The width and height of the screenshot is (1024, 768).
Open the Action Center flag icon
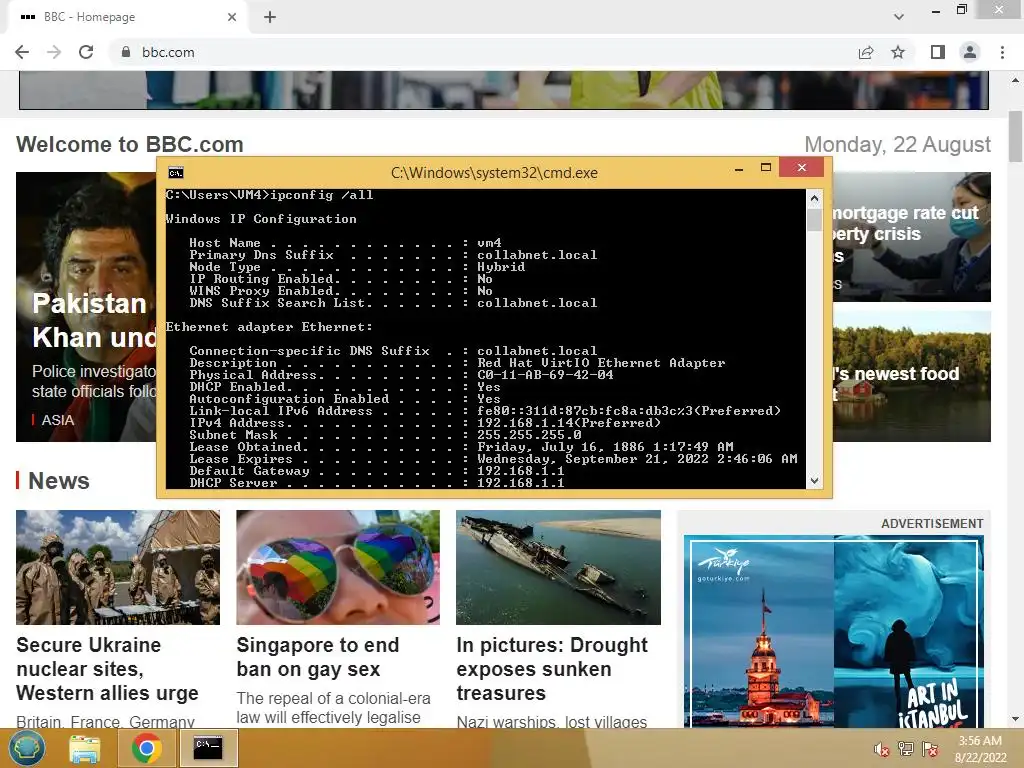click(x=930, y=749)
